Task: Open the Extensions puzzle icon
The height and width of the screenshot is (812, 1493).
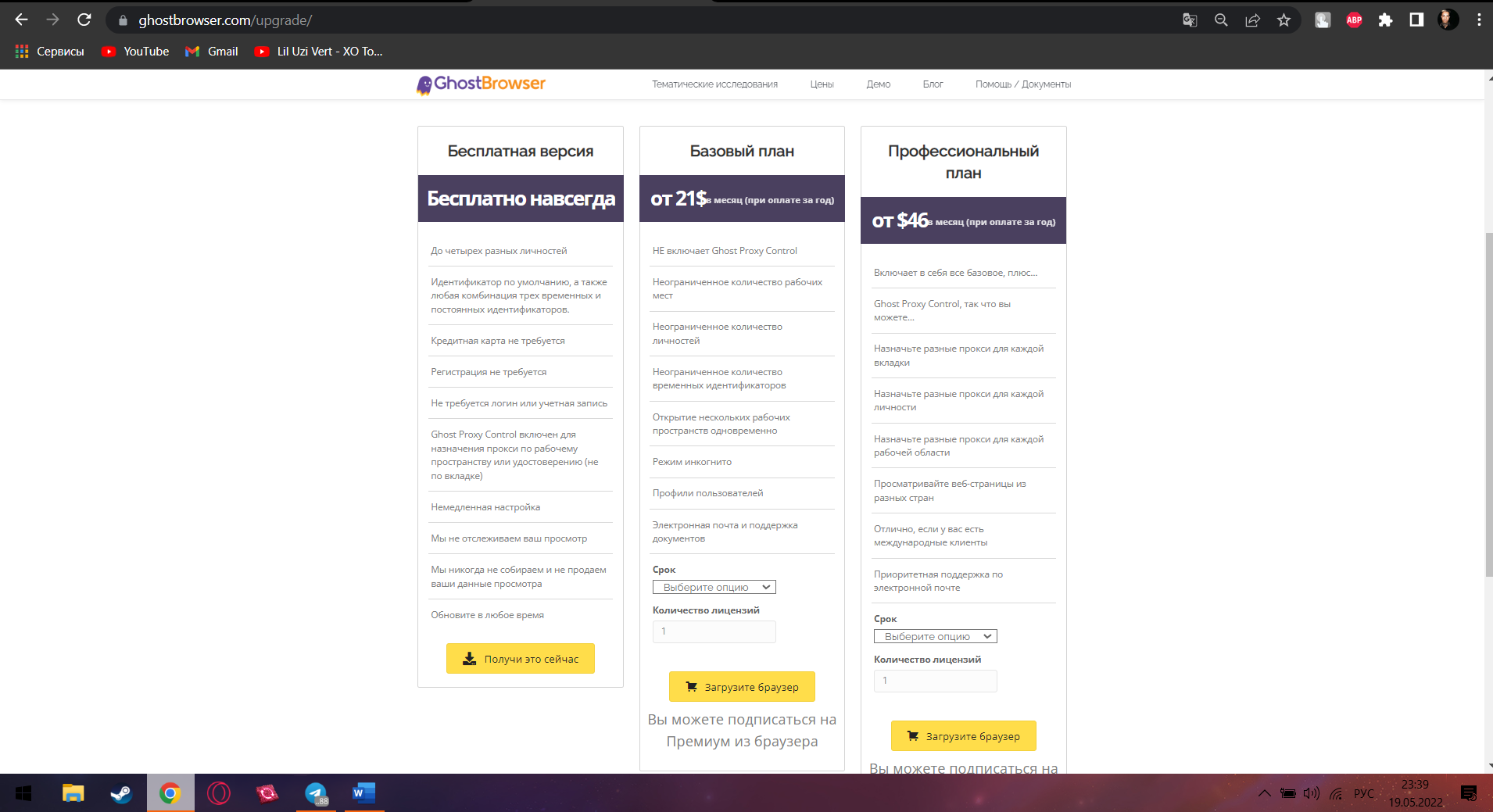Action: point(1385,20)
